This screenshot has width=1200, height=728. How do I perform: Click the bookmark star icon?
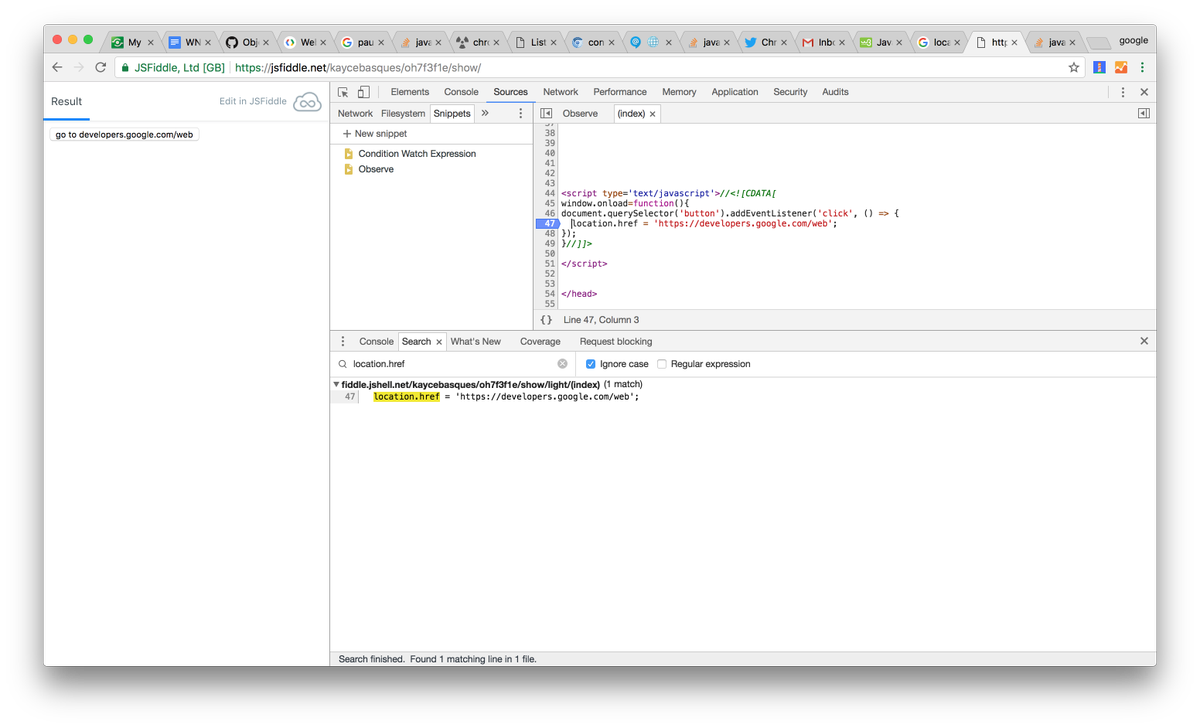click(1074, 67)
